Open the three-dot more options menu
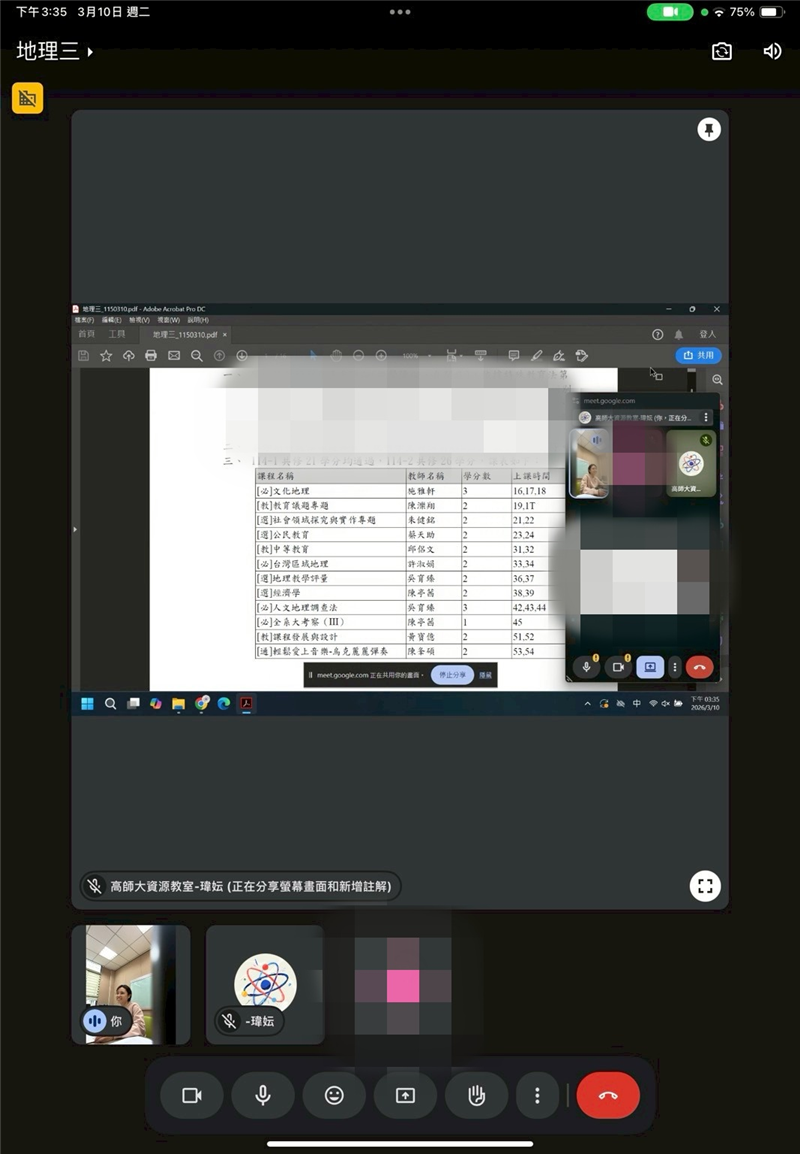Screen dimensions: 800x1154 click(x=537, y=1095)
